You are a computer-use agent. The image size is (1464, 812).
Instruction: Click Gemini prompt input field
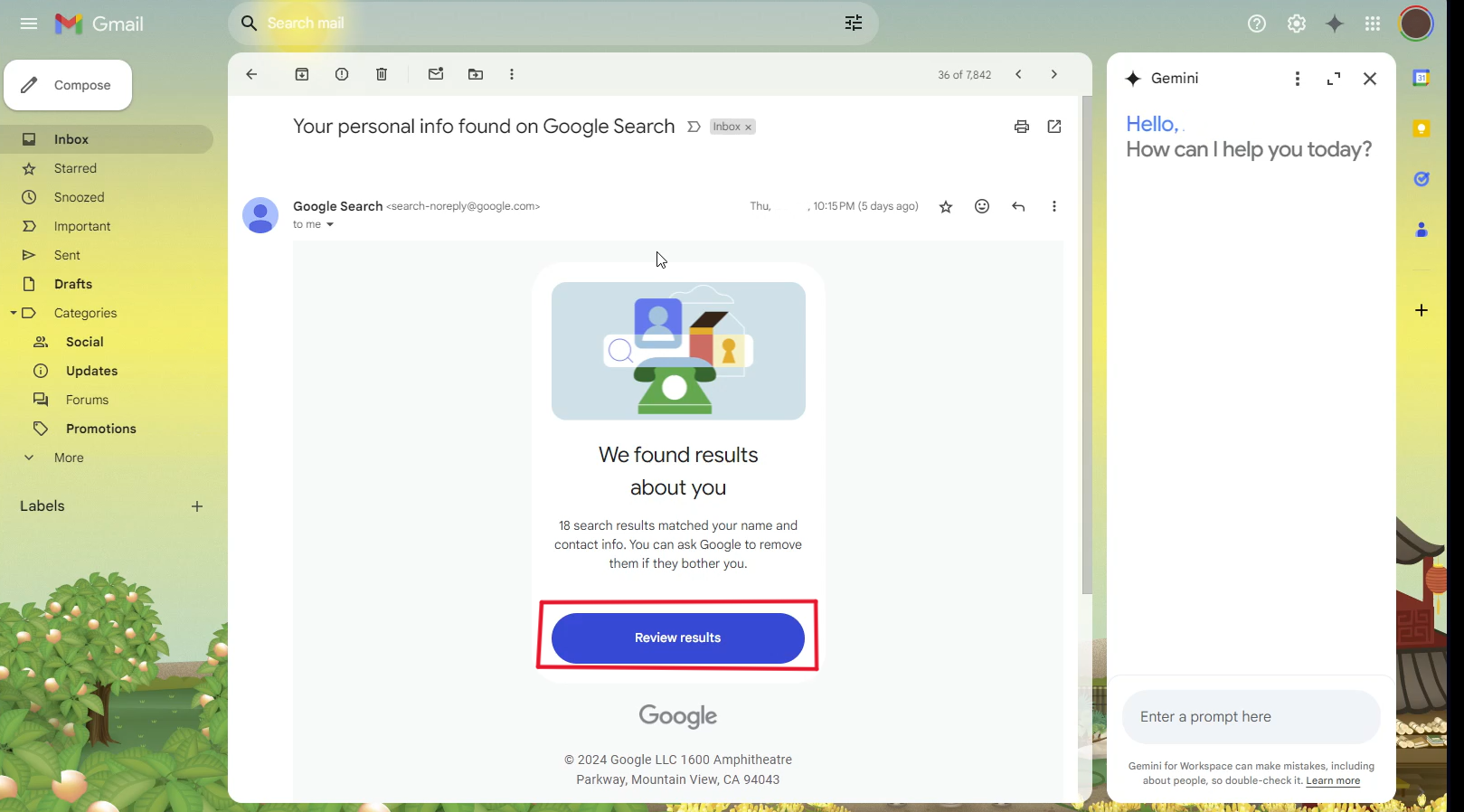1251,717
